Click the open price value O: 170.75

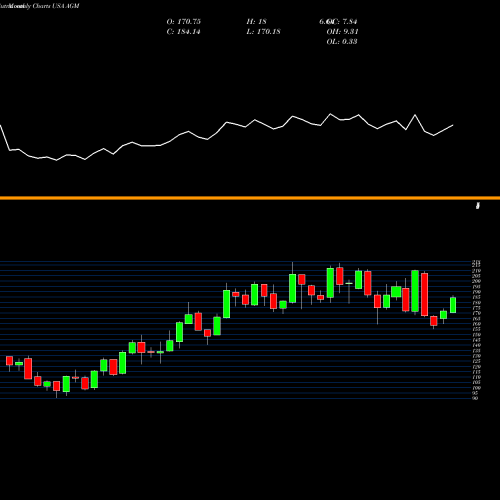[184, 22]
